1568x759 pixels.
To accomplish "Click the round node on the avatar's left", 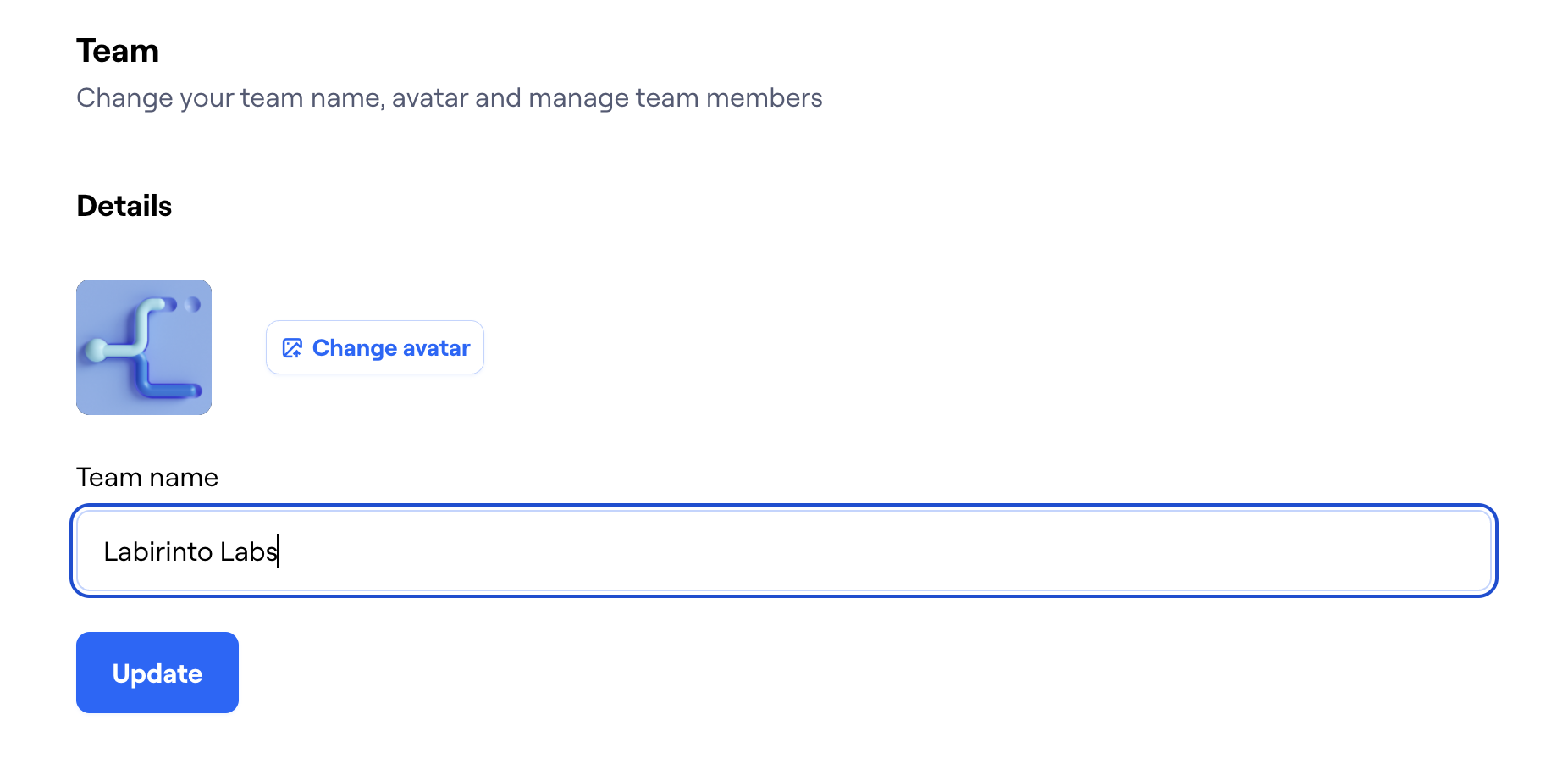I will pyautogui.click(x=97, y=349).
